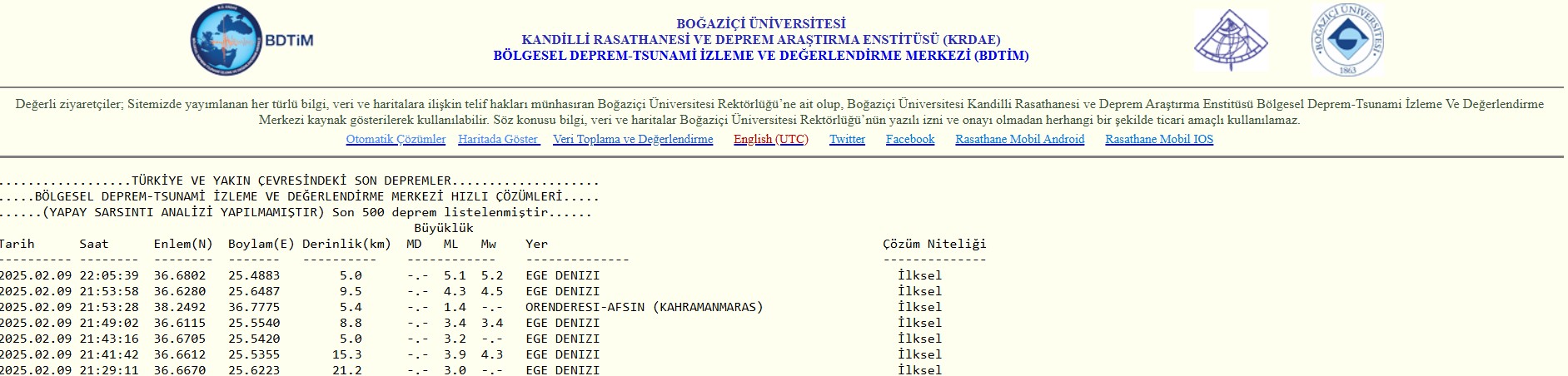Click the BDTiM logo
Image resolution: width=1568 pixels, height=376 pixels.
click(x=251, y=40)
